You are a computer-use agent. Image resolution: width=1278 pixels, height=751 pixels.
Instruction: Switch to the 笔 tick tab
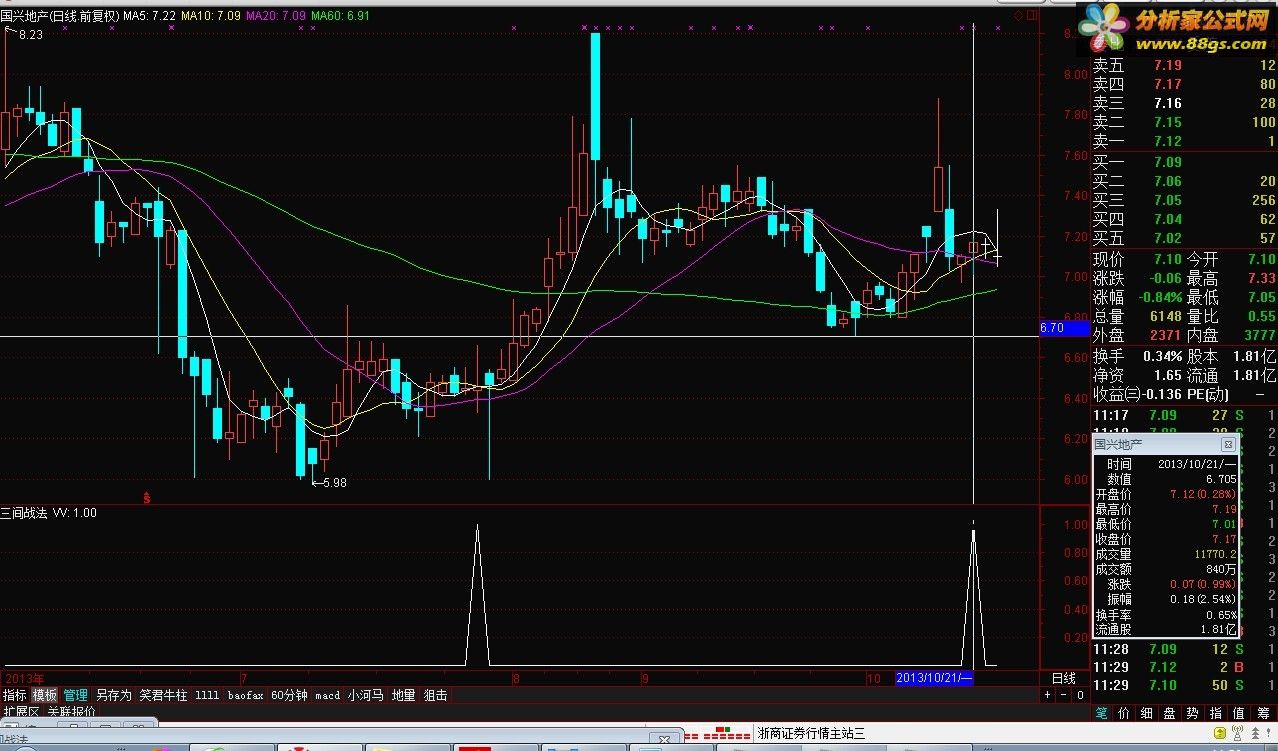[1101, 713]
